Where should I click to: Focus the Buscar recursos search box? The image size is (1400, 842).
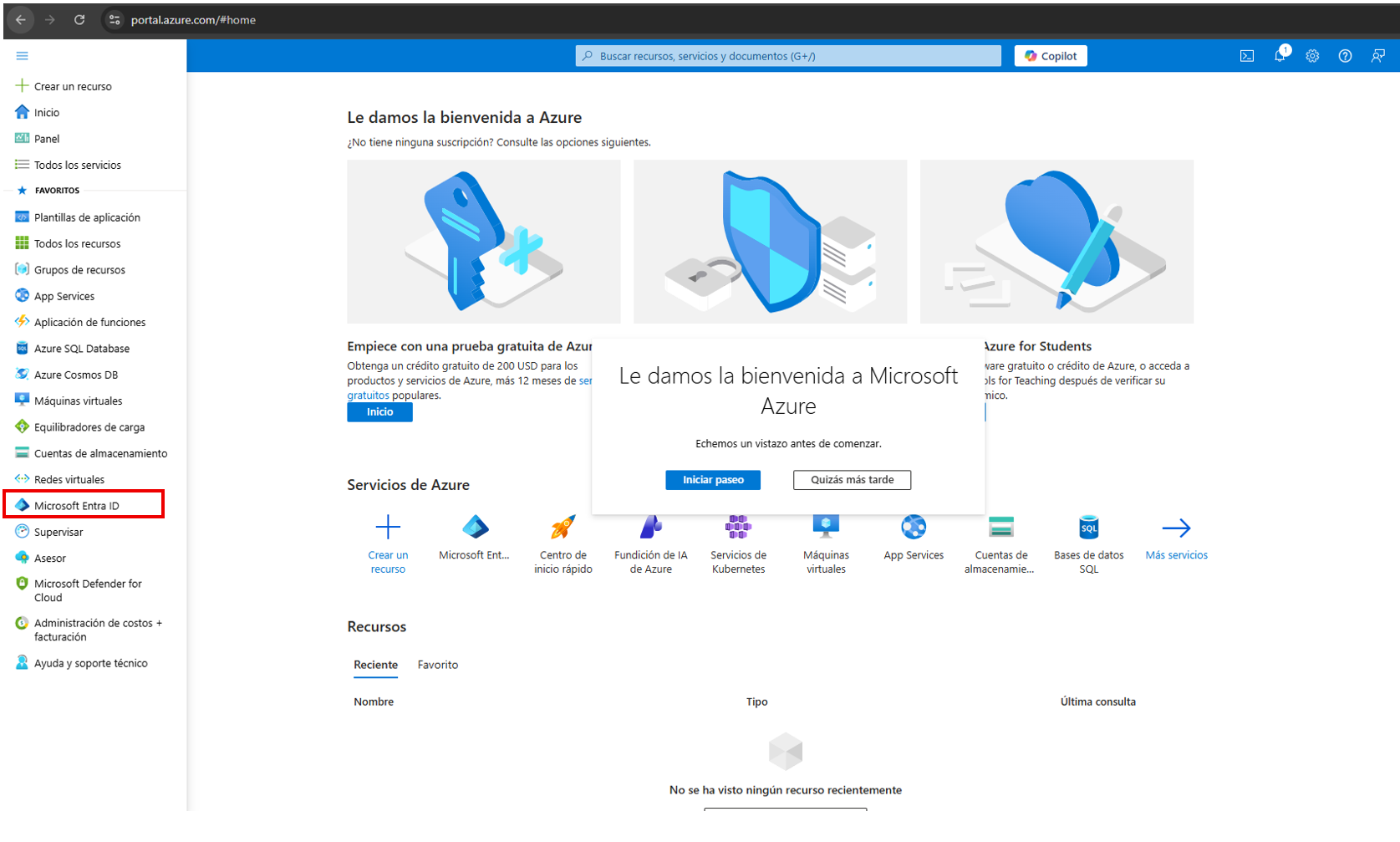787,56
